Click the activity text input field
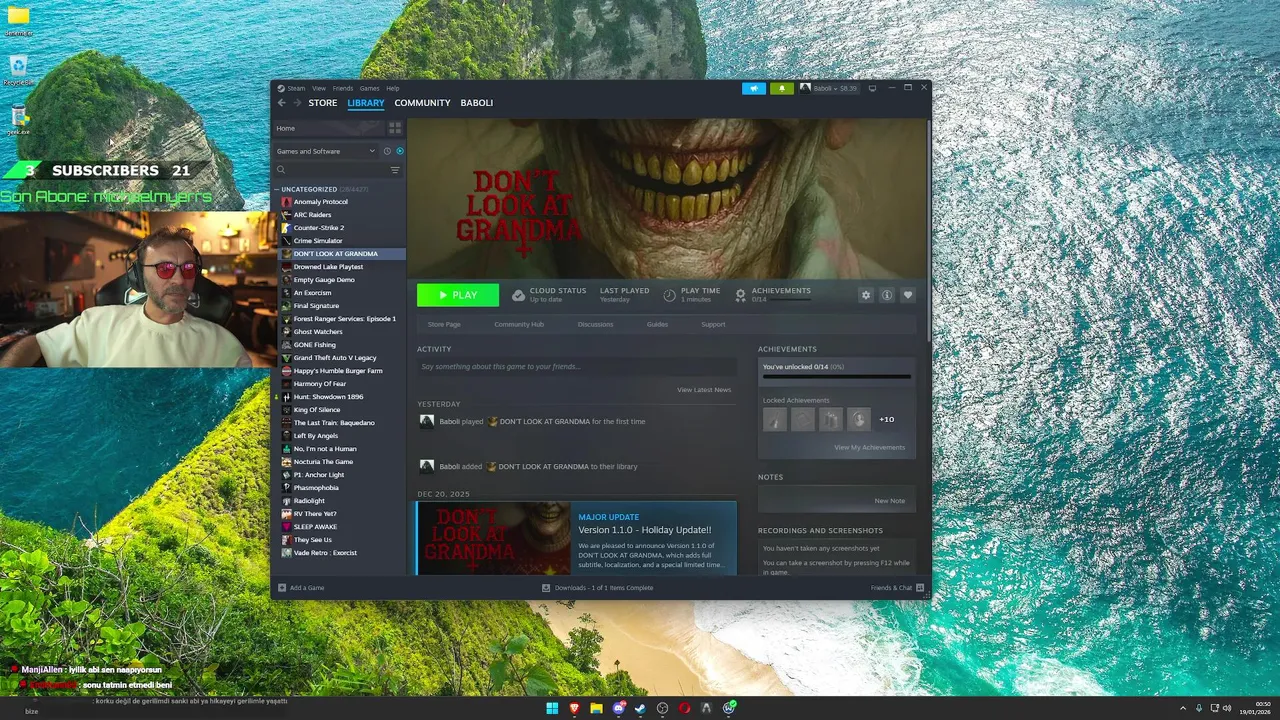Image resolution: width=1280 pixels, height=720 pixels. click(577, 367)
